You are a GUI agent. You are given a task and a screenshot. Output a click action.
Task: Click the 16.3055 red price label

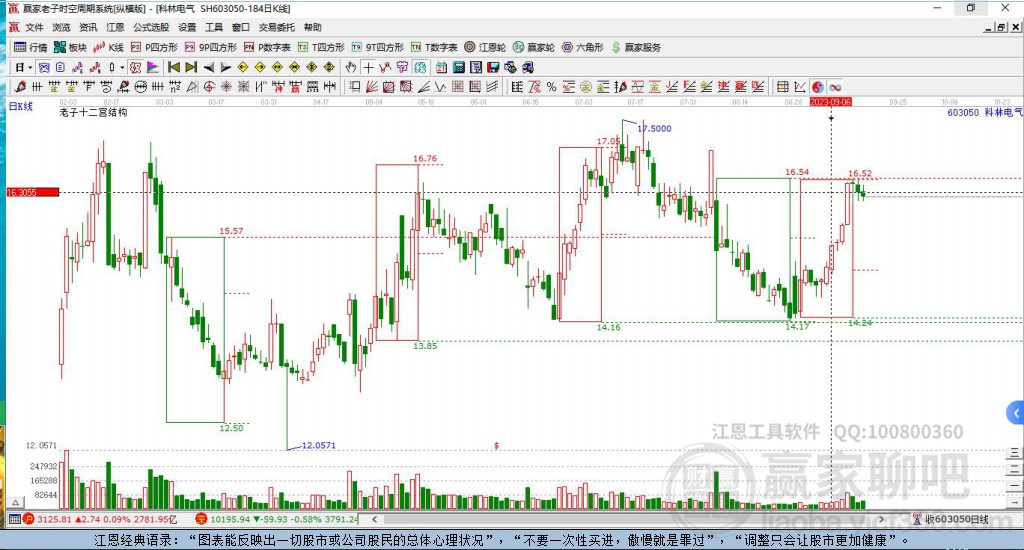33,192
